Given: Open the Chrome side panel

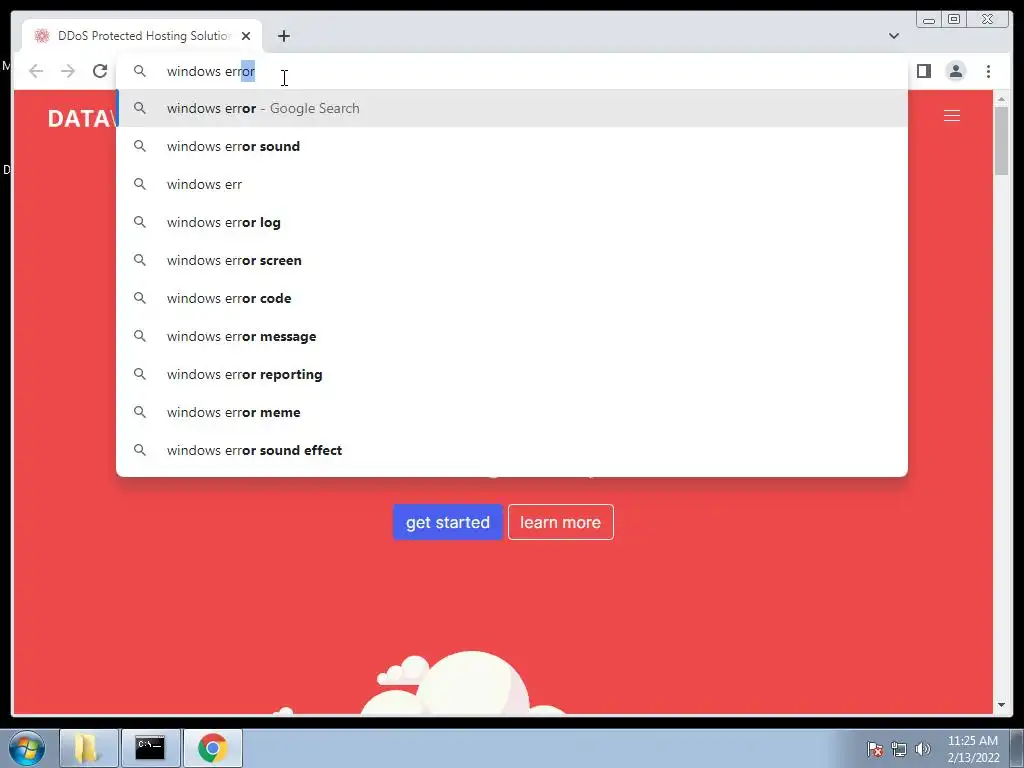Looking at the screenshot, I should 923,71.
